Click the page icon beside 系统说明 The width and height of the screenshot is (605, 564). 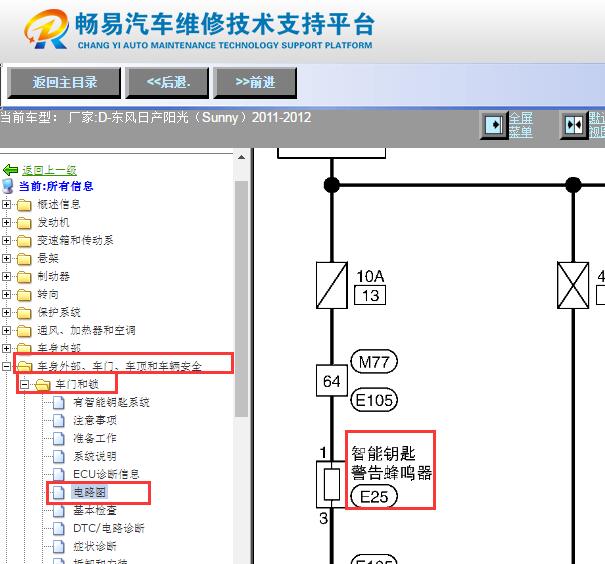[x=59, y=456]
